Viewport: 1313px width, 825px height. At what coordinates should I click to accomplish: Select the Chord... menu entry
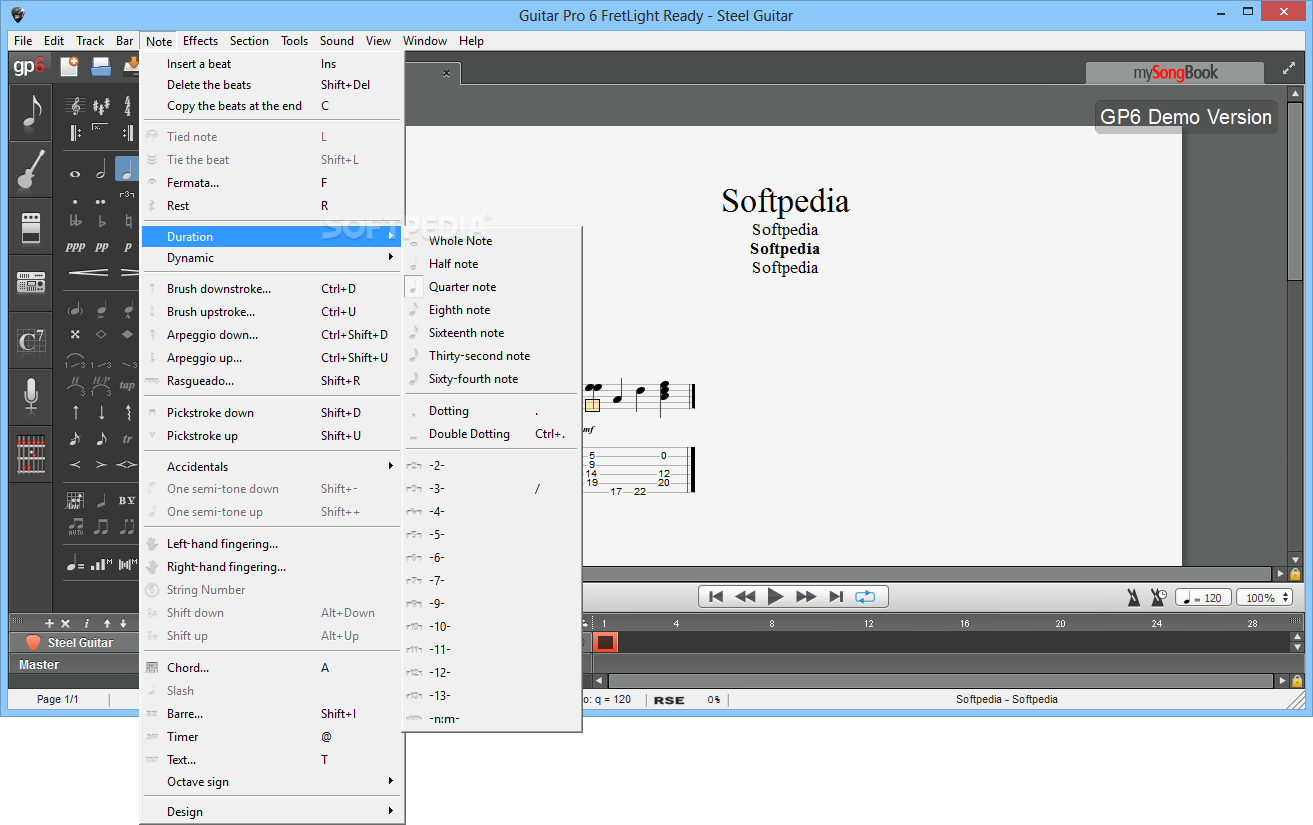click(270, 668)
